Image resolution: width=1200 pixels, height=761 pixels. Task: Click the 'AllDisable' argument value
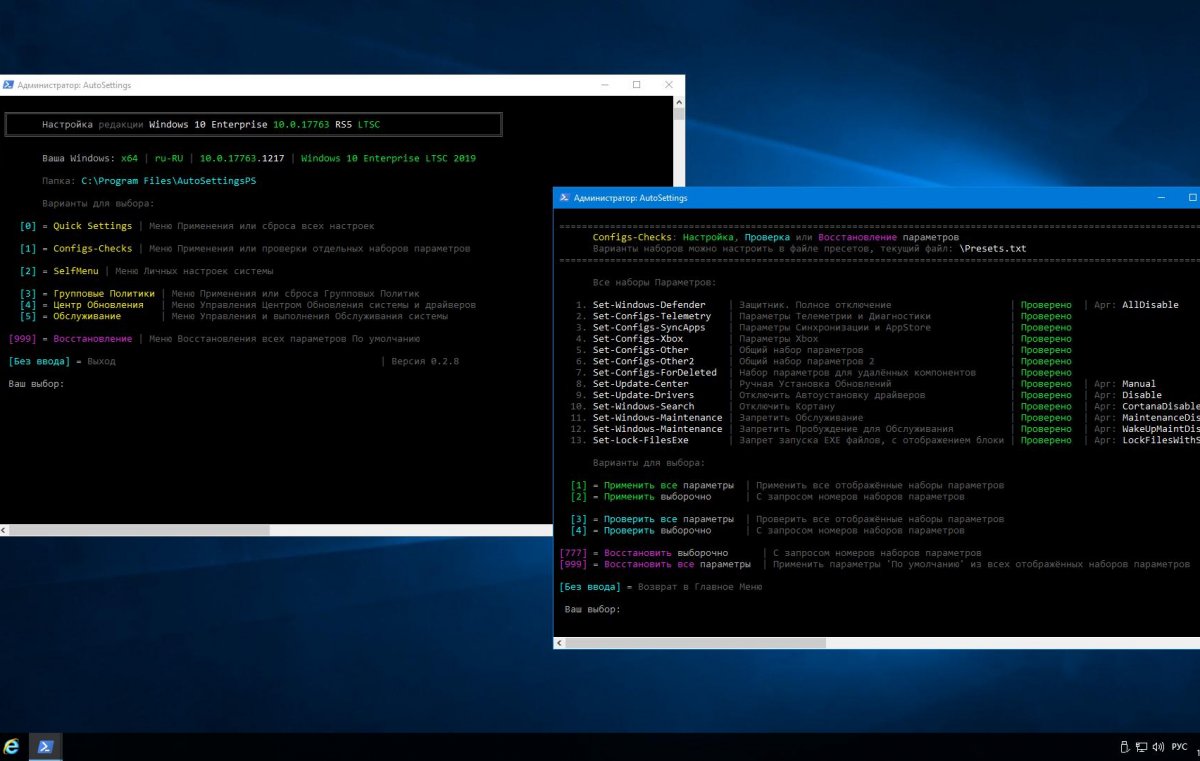[1150, 305]
